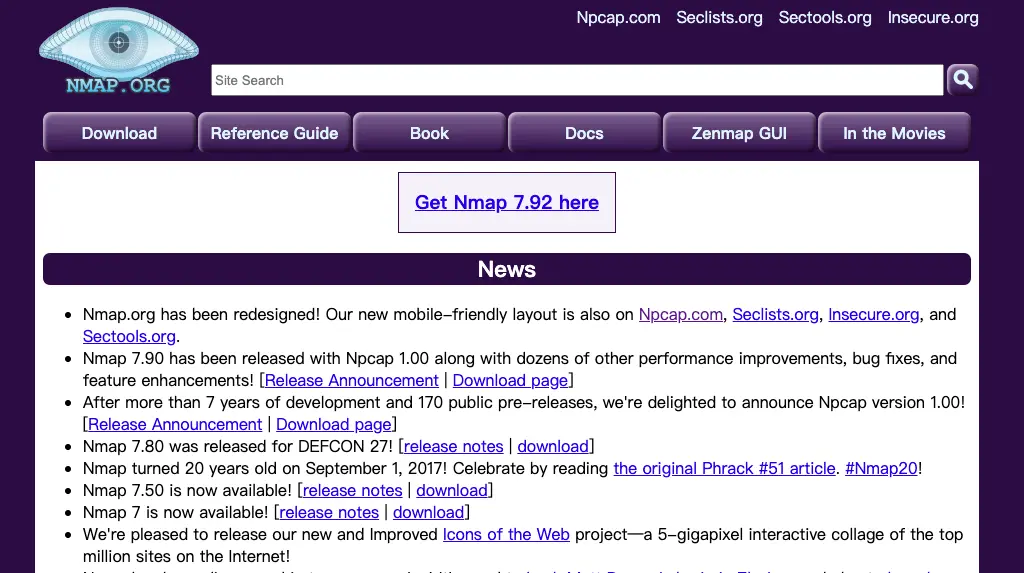Open Npcap.com in the top header
Image resolution: width=1024 pixels, height=573 pixels.
point(618,18)
